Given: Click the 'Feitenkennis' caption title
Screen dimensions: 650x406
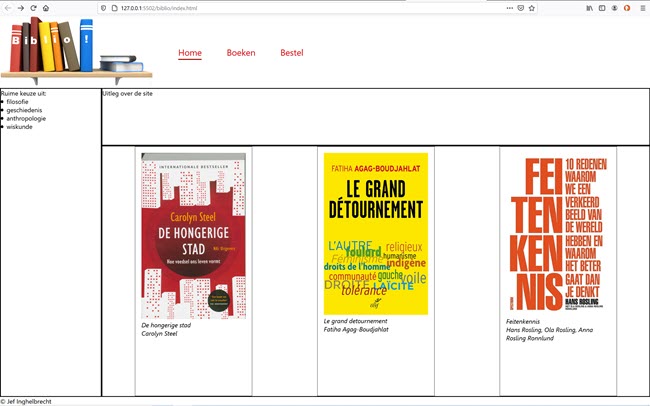Looking at the screenshot, I should 523,321.
